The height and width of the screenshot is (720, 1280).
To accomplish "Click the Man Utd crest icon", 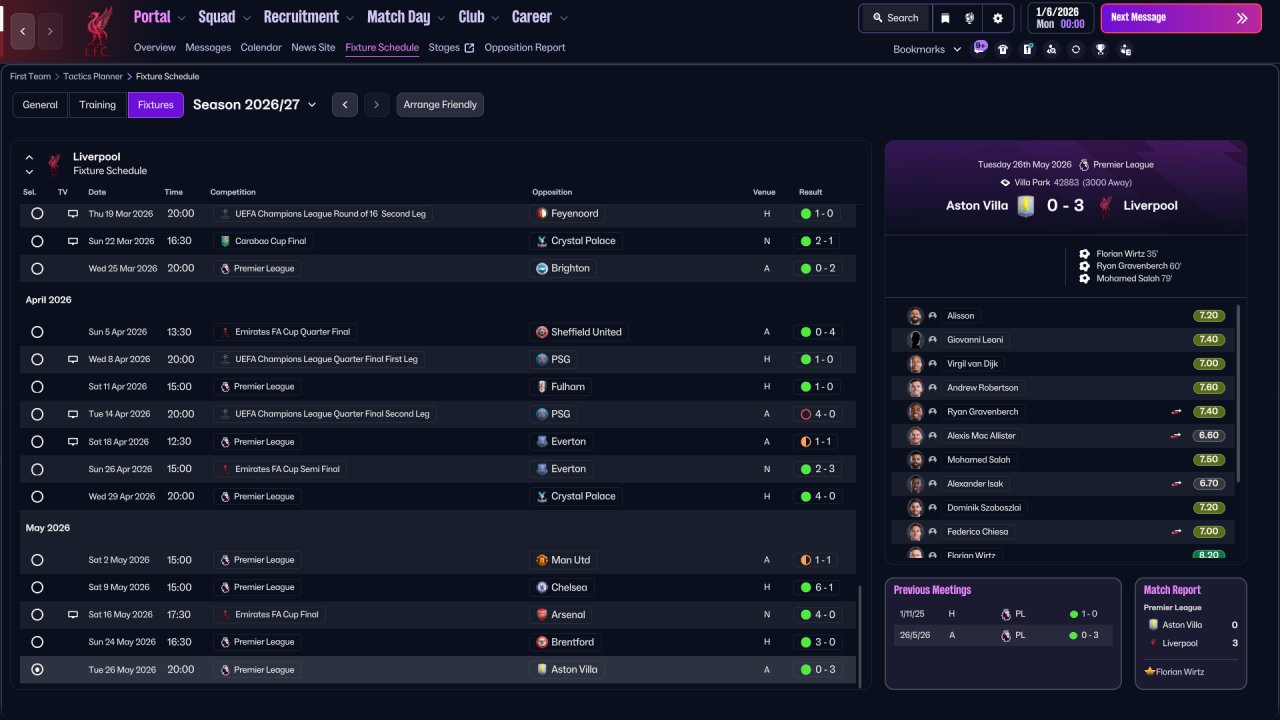I will coord(542,560).
